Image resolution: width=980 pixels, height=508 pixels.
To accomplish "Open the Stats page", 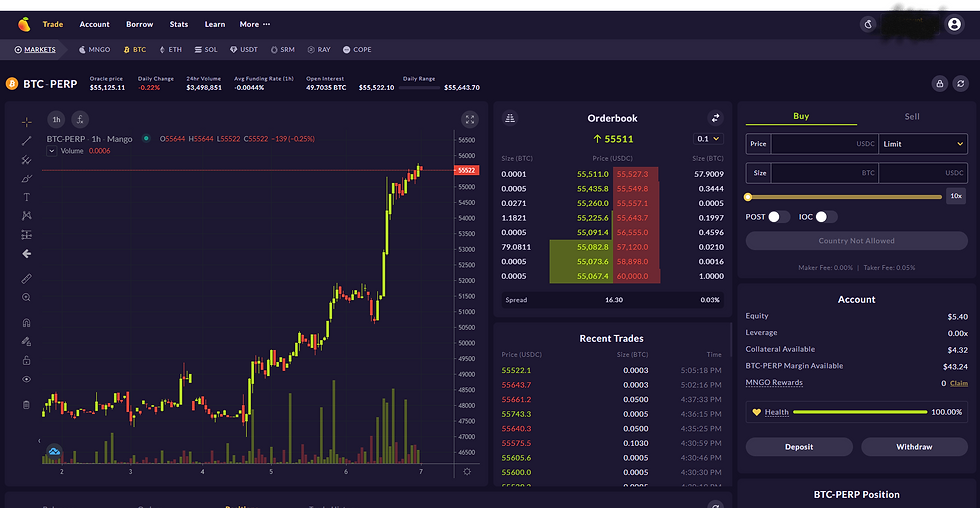I will (179, 24).
